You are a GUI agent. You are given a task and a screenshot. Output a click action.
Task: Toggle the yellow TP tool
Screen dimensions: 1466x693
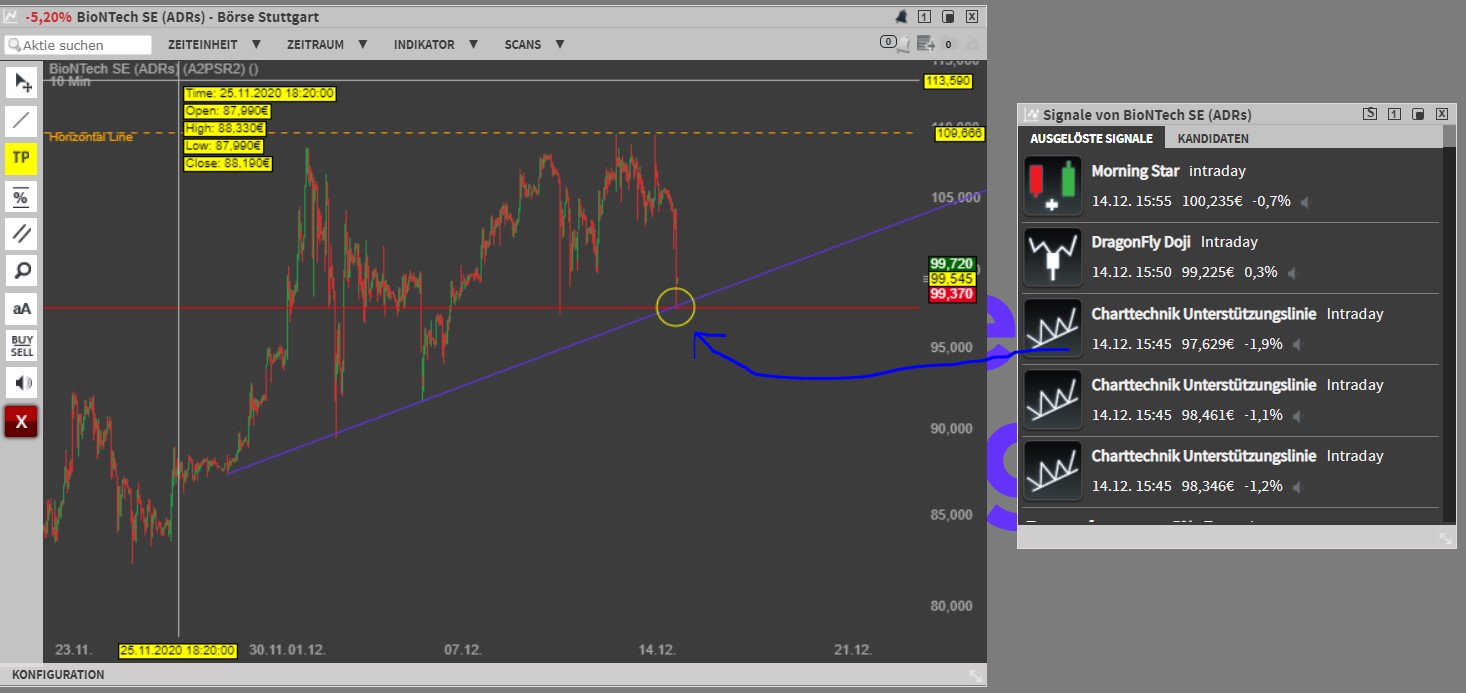click(x=21, y=158)
